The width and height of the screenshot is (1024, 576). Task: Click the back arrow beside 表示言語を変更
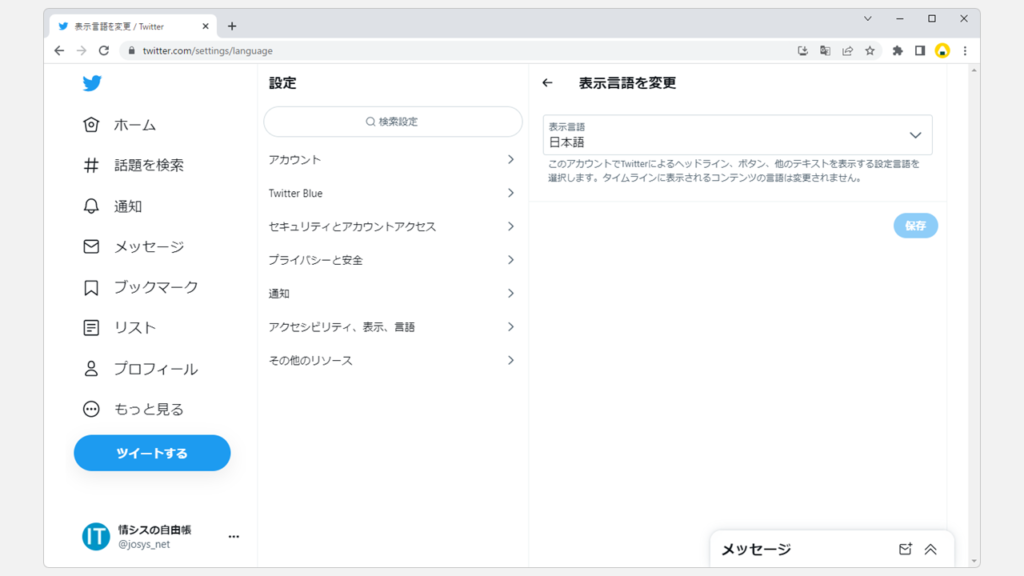[547, 83]
